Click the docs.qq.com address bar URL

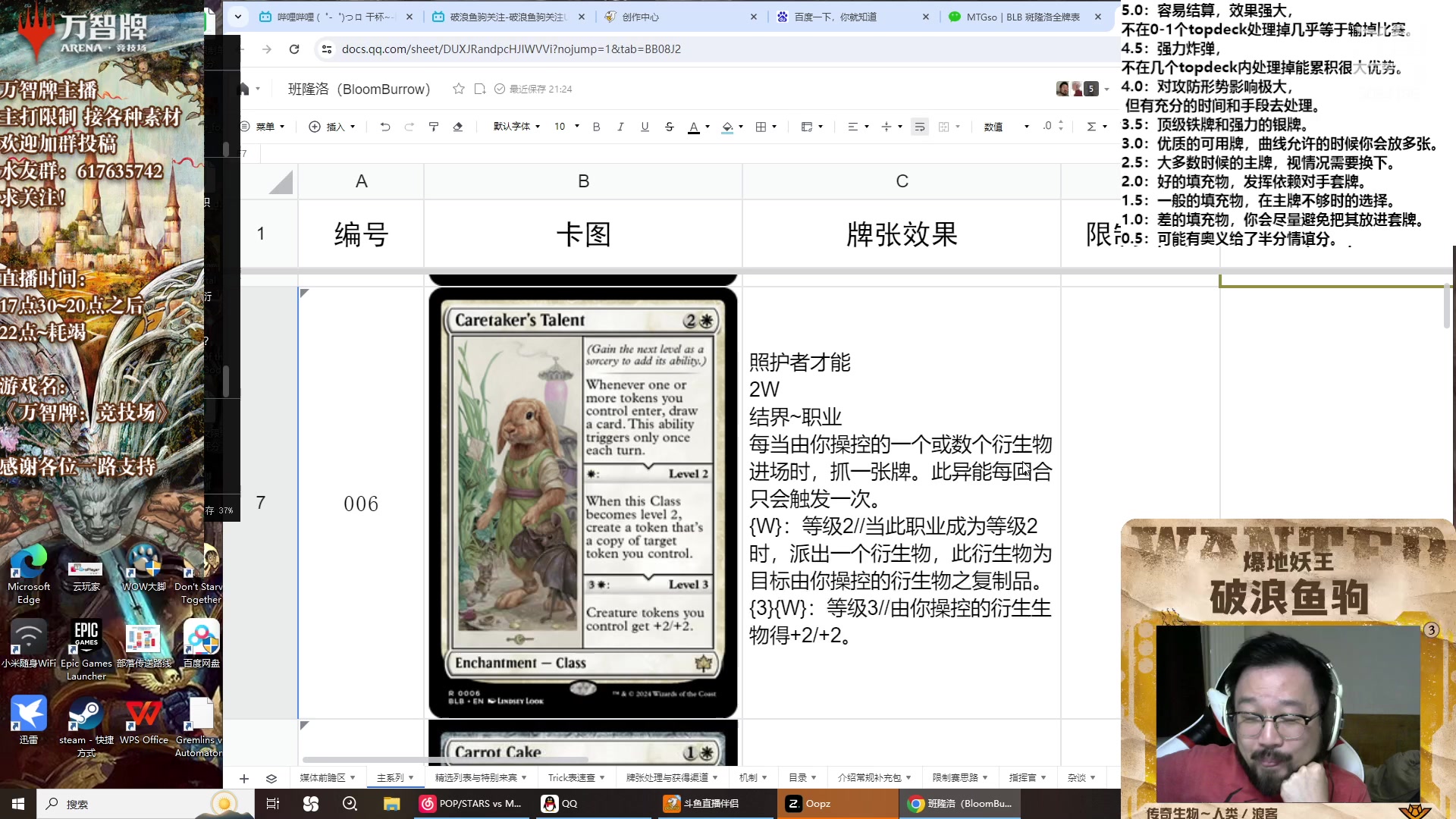point(511,49)
